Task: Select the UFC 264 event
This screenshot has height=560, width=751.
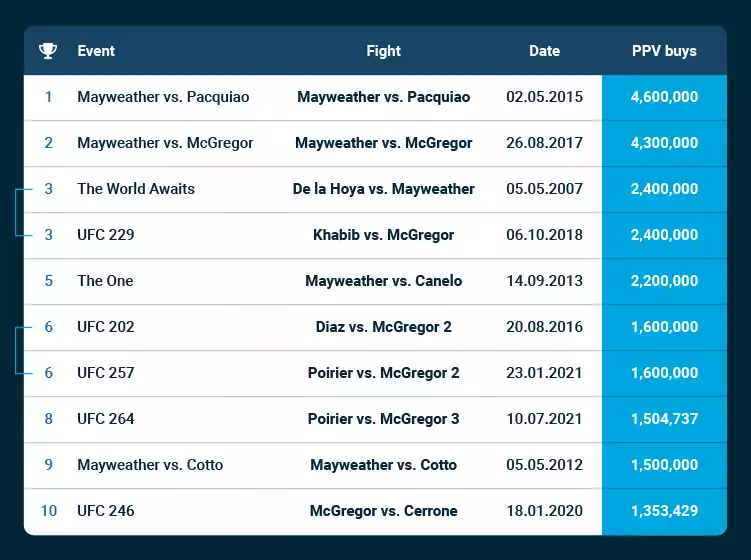Action: pyautogui.click(x=106, y=419)
